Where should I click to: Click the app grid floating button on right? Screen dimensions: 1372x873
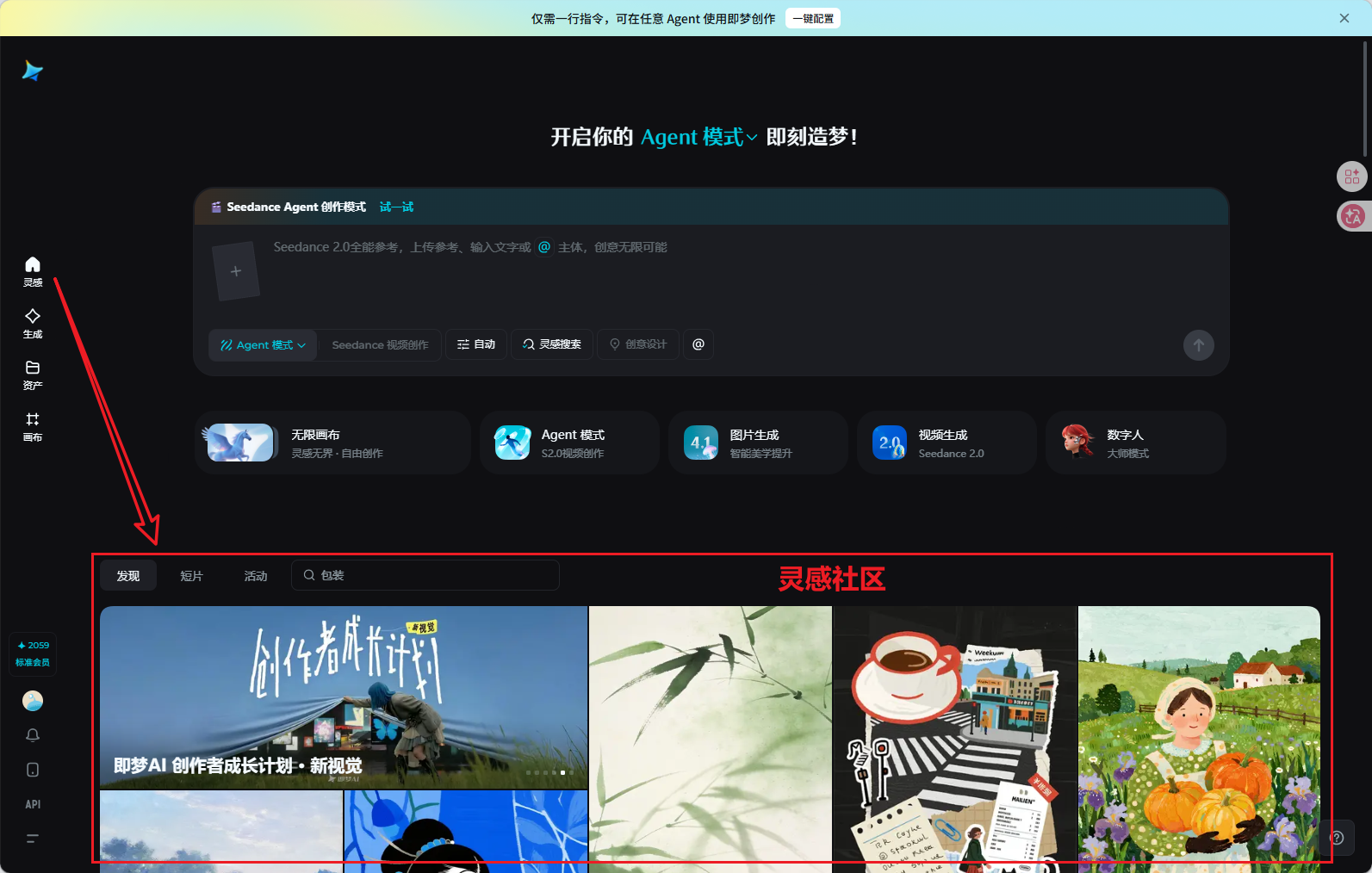[1352, 177]
